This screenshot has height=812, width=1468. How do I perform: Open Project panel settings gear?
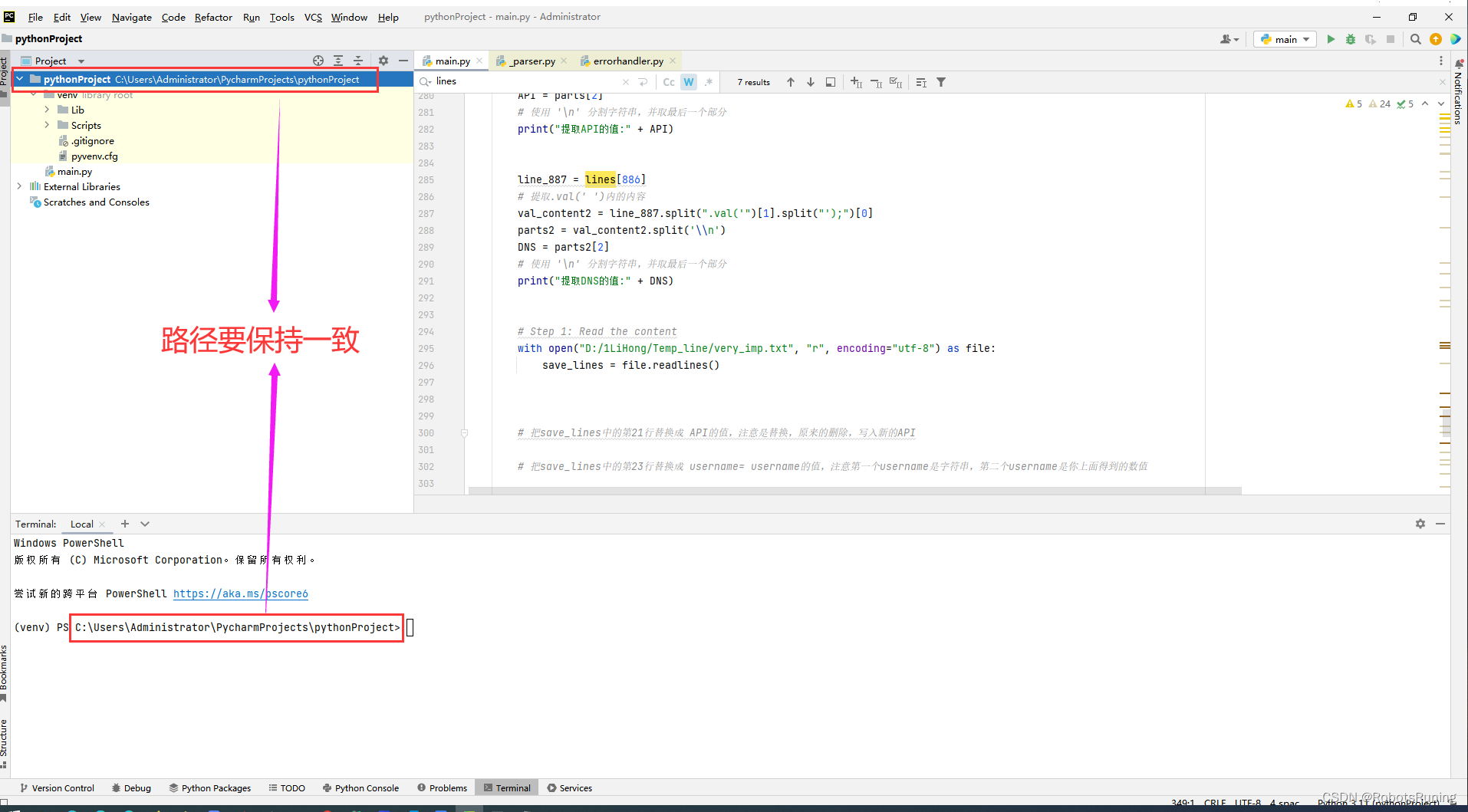click(383, 61)
